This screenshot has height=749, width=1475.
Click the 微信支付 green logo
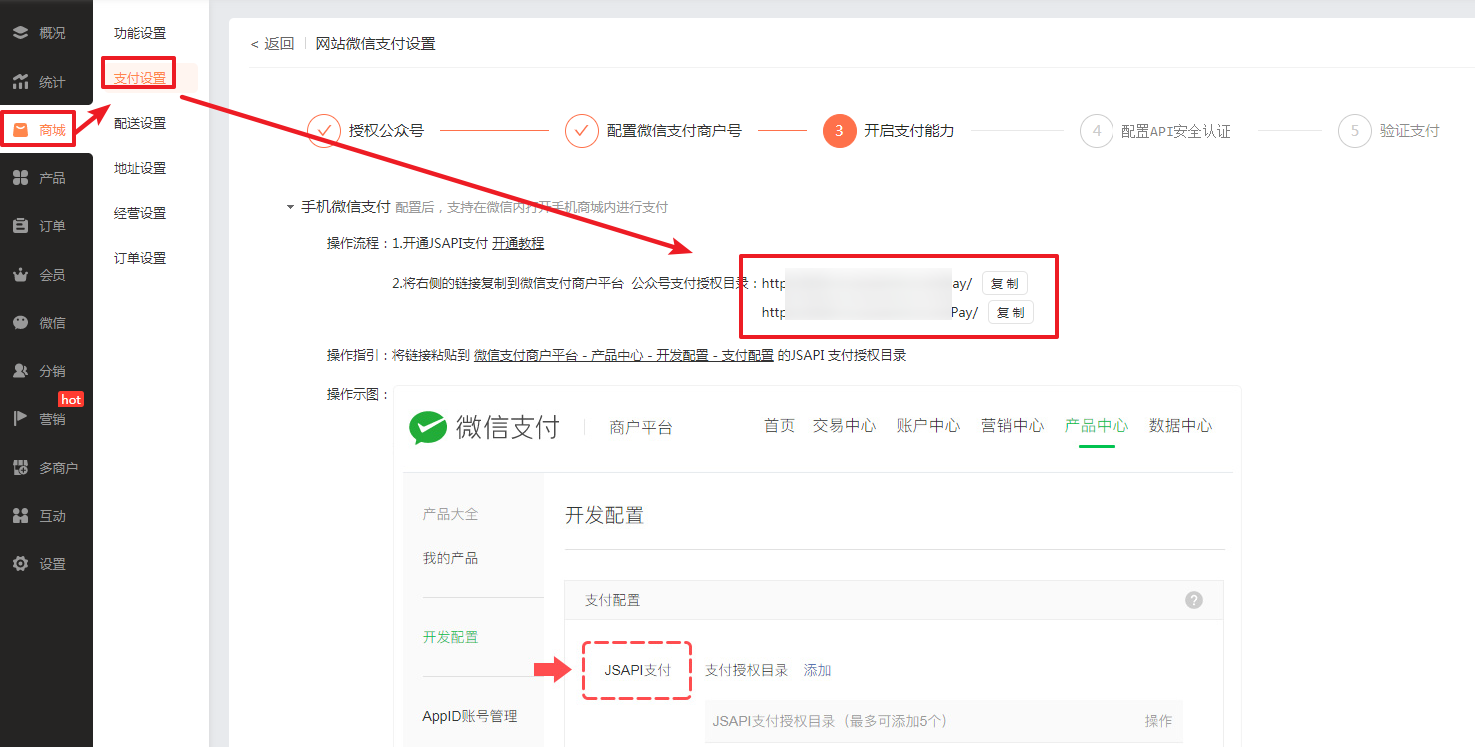[x=427, y=427]
